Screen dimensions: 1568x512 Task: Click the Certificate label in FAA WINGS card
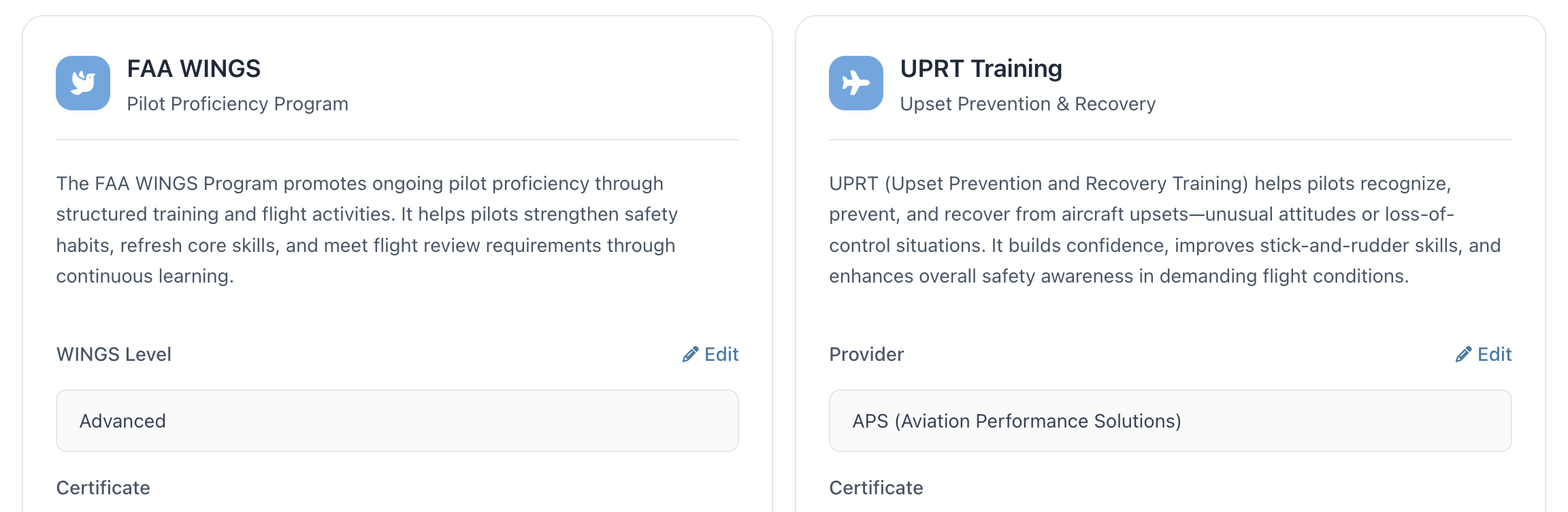(x=103, y=488)
